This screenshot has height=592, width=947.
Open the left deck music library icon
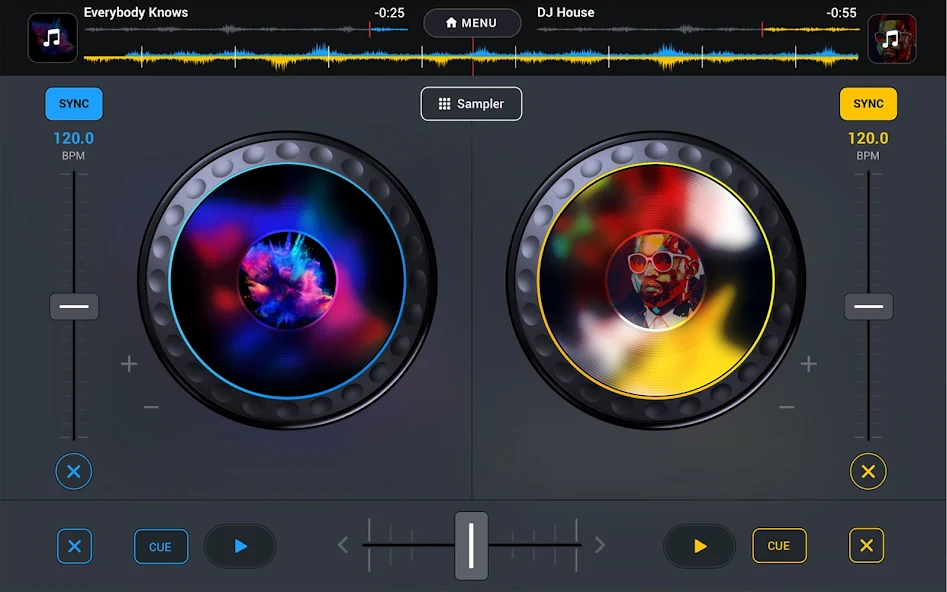coord(53,38)
